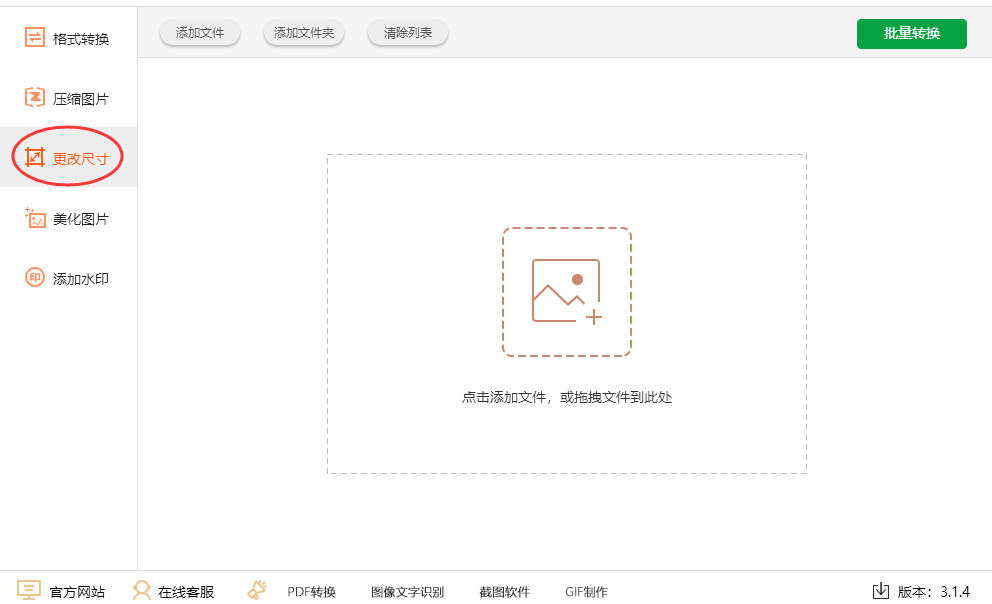Click the 添加文件 button
The height and width of the screenshot is (604, 992).
point(200,33)
